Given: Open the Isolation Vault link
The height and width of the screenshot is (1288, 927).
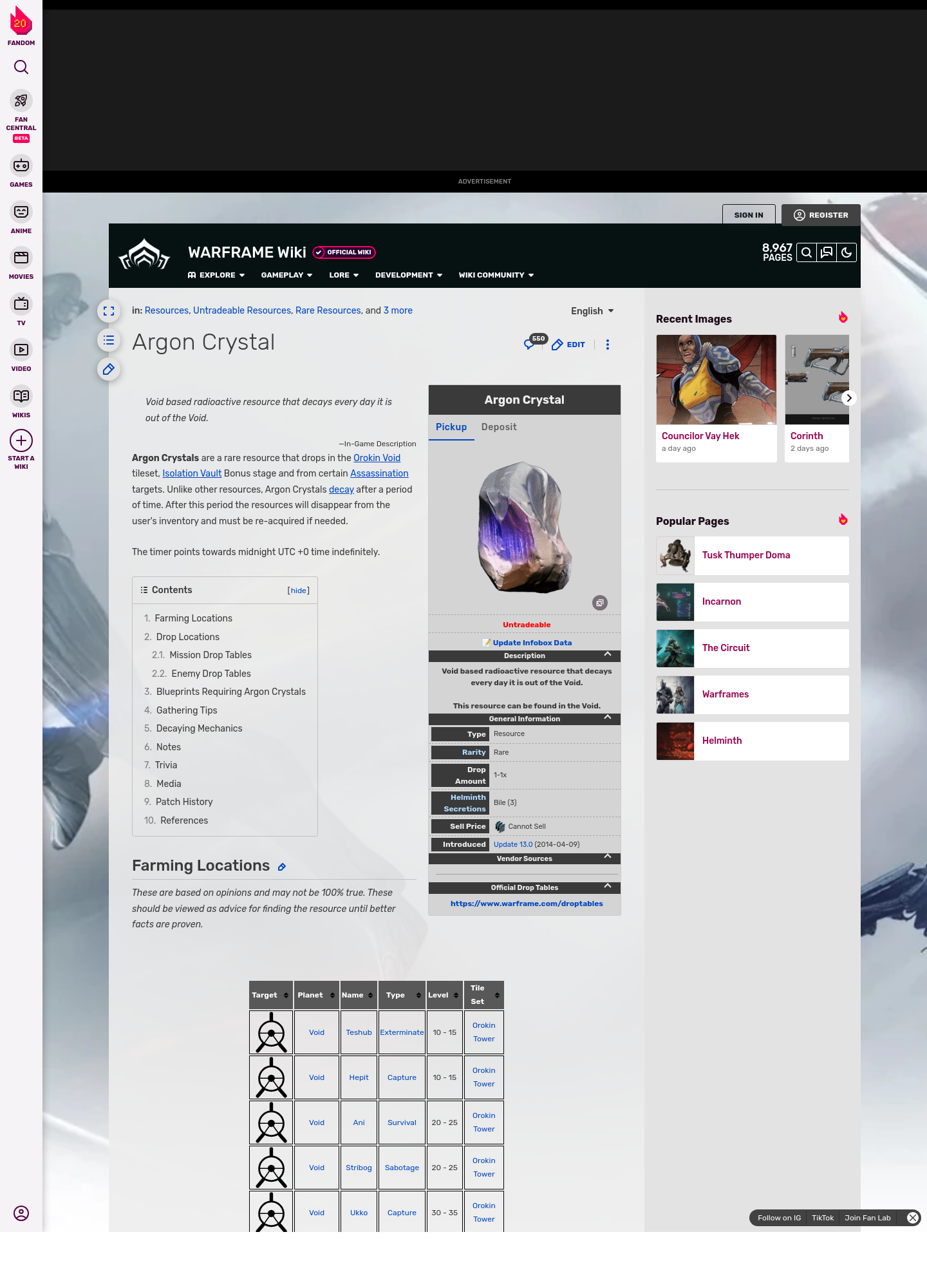Looking at the screenshot, I should click(192, 473).
